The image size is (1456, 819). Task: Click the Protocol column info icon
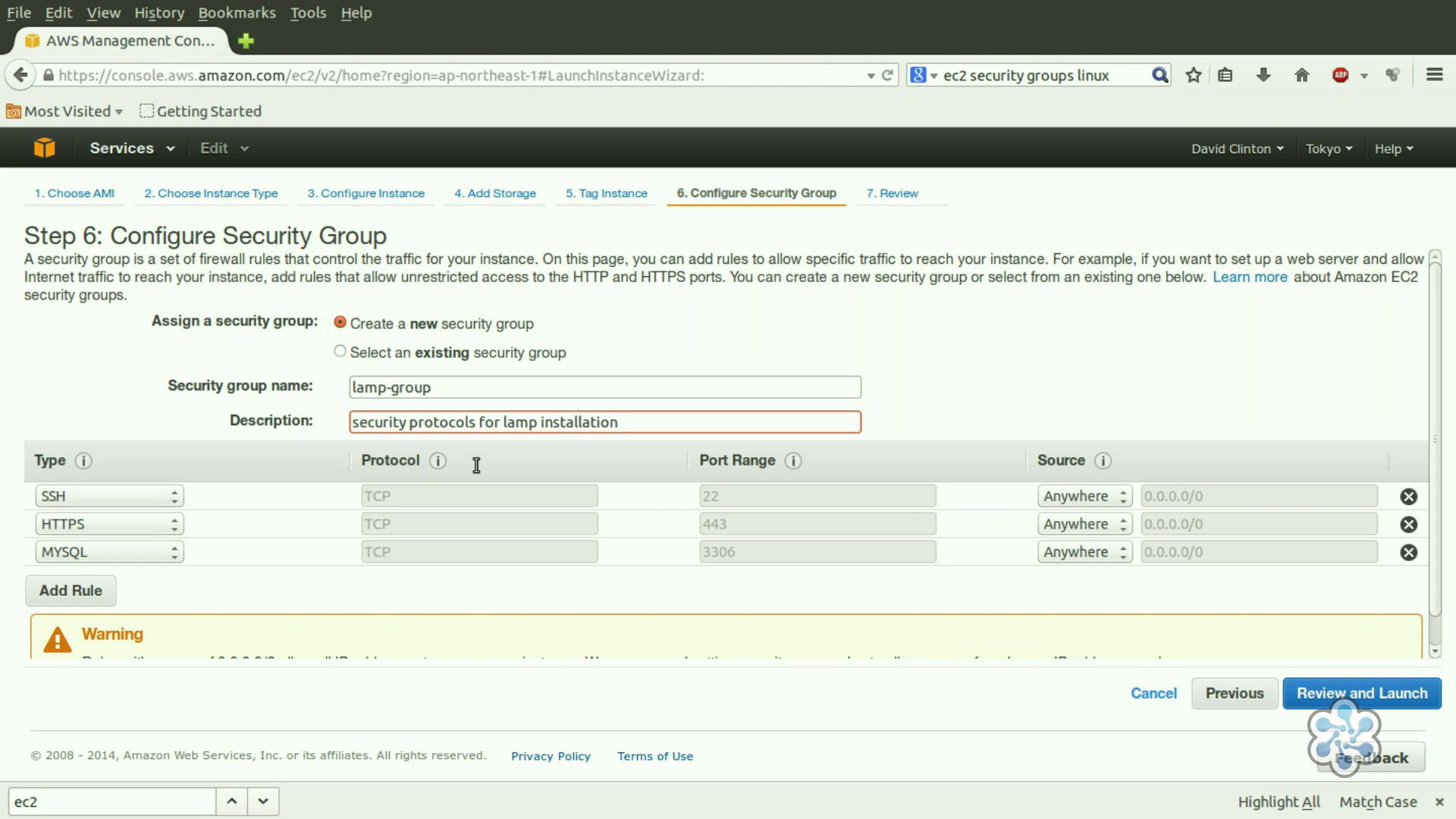(437, 460)
